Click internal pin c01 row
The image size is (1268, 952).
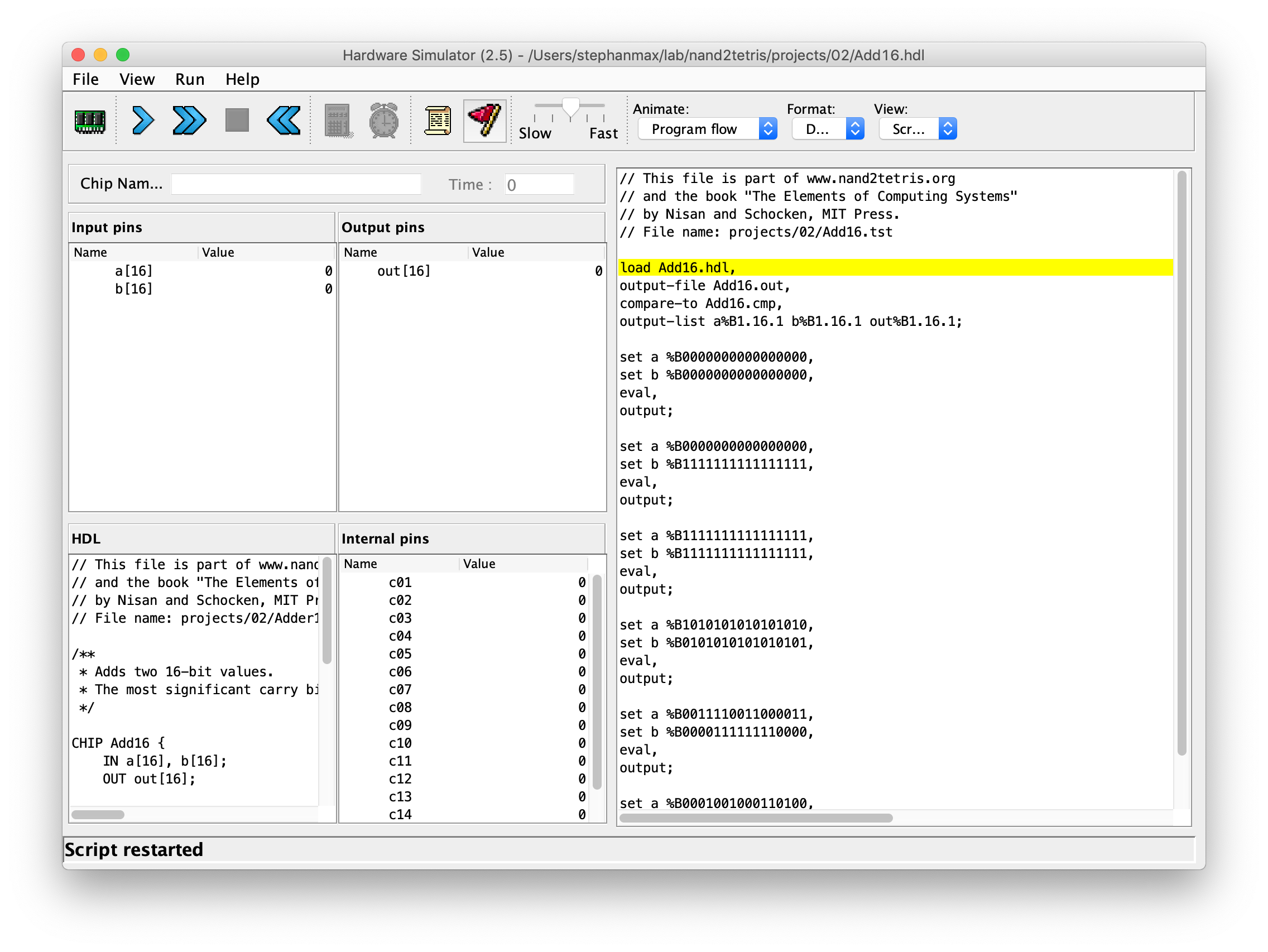[x=464, y=583]
